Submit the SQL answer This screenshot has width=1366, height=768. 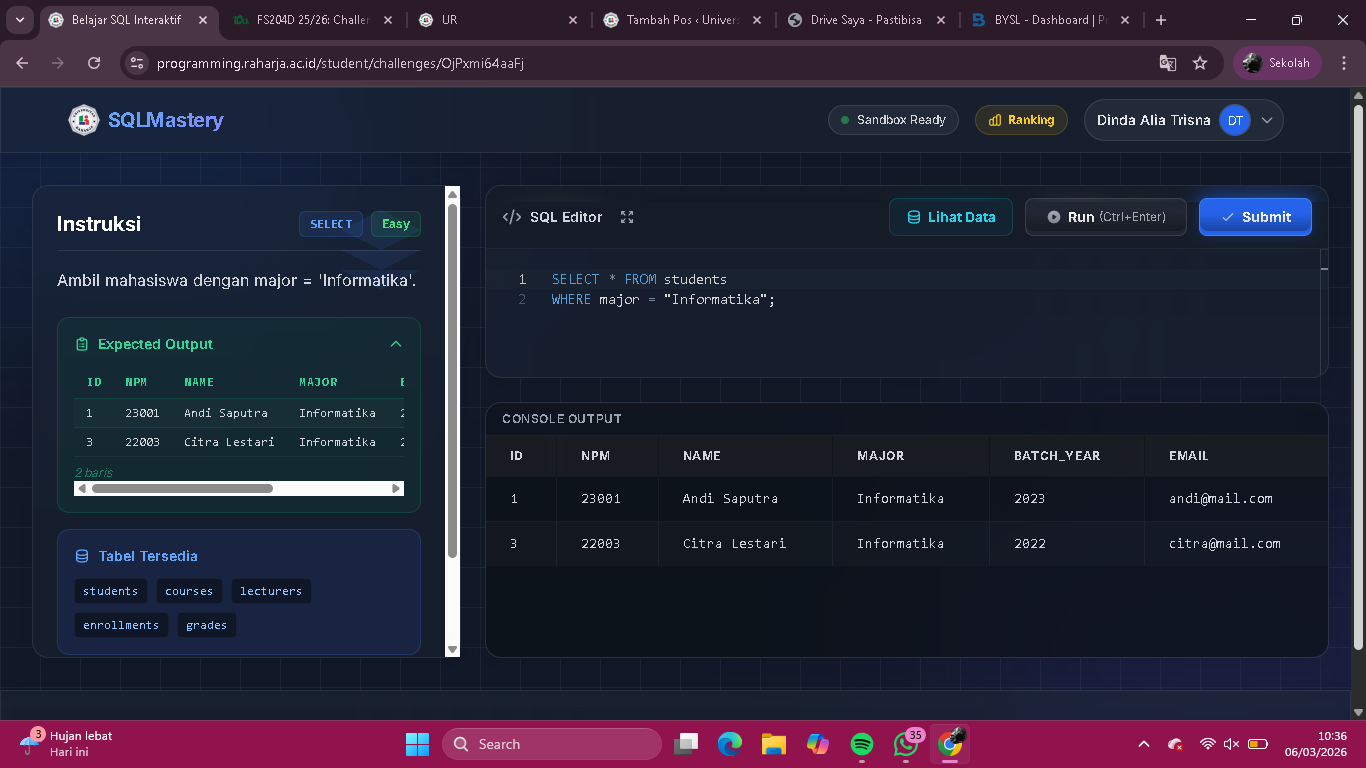coord(1255,217)
